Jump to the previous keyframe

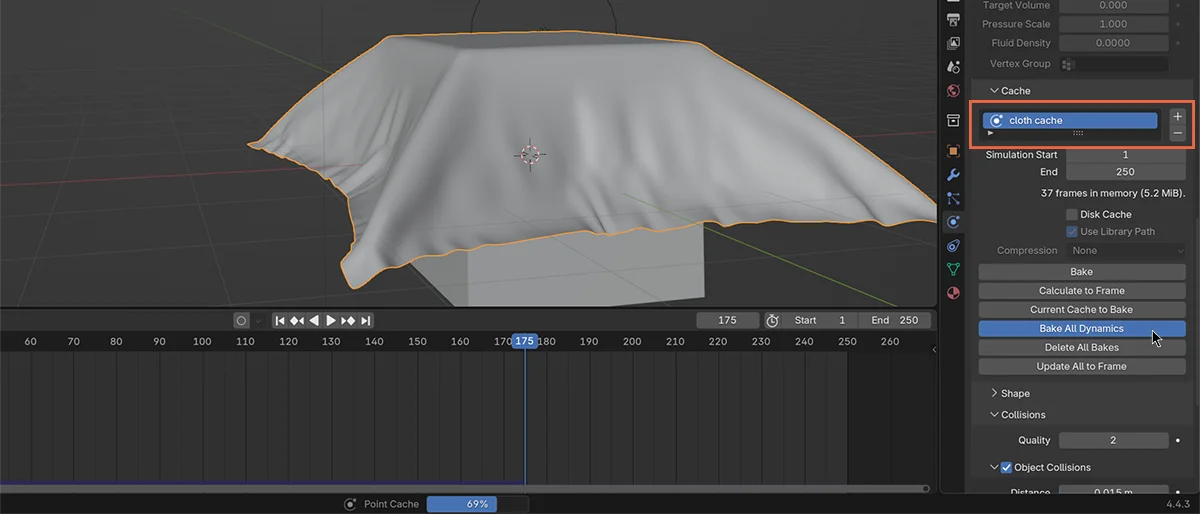point(297,320)
